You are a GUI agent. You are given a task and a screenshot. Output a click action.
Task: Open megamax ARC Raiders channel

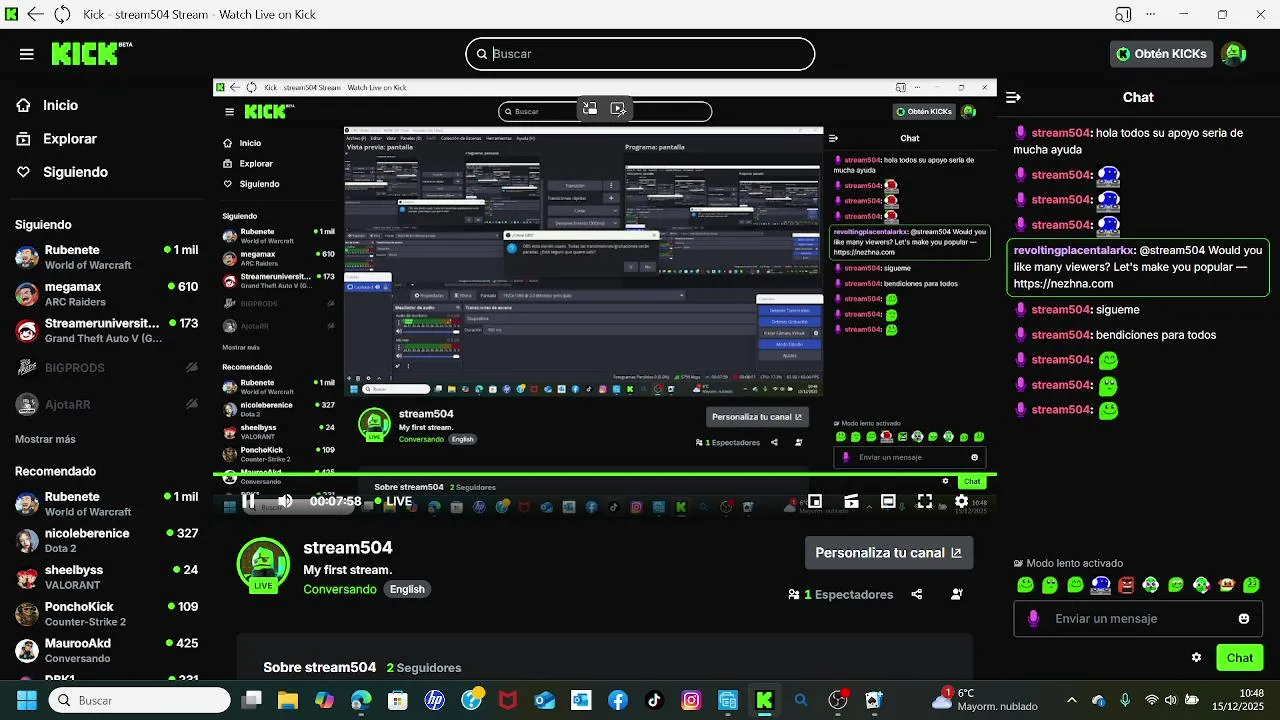pyautogui.click(x=106, y=294)
